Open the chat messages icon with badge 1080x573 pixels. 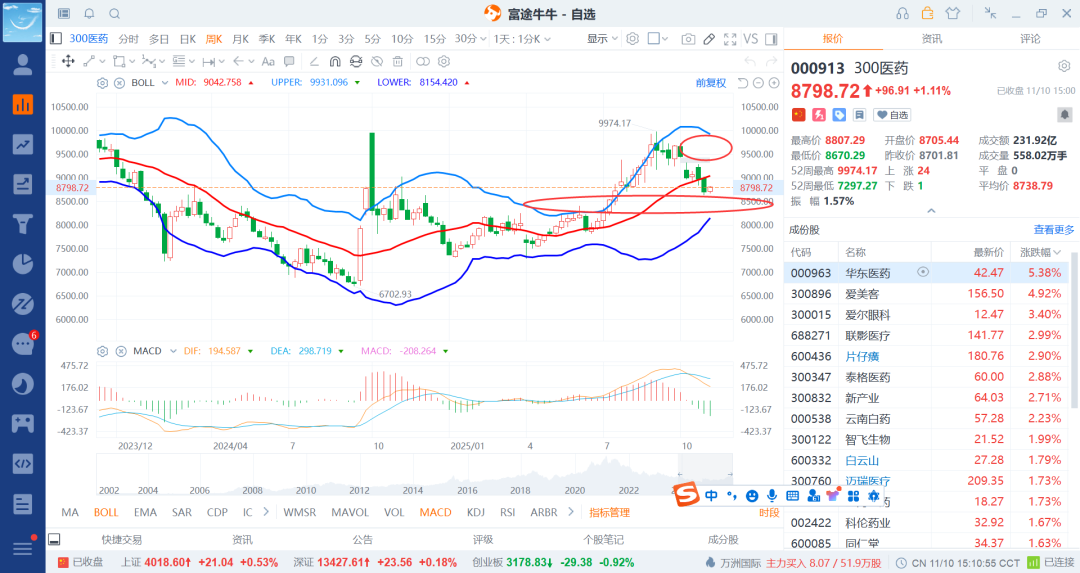pos(23,344)
